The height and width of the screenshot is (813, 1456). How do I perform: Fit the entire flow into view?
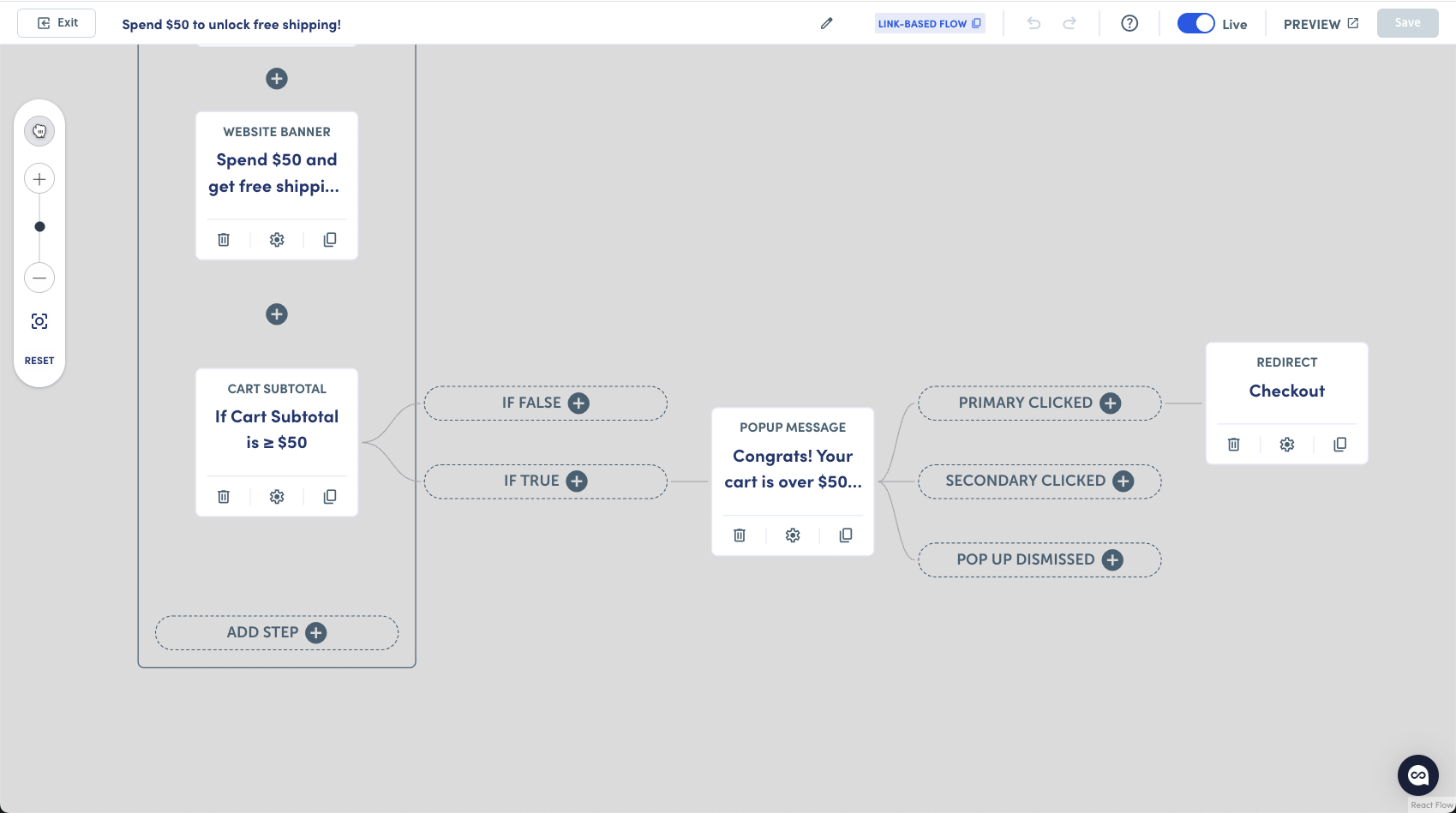coord(39,320)
